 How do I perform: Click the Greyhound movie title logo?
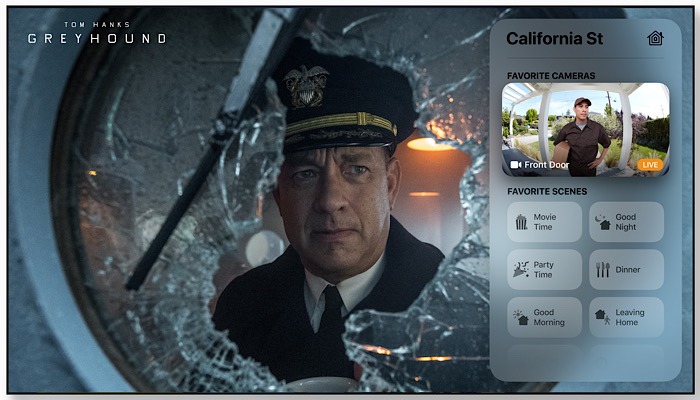97,33
